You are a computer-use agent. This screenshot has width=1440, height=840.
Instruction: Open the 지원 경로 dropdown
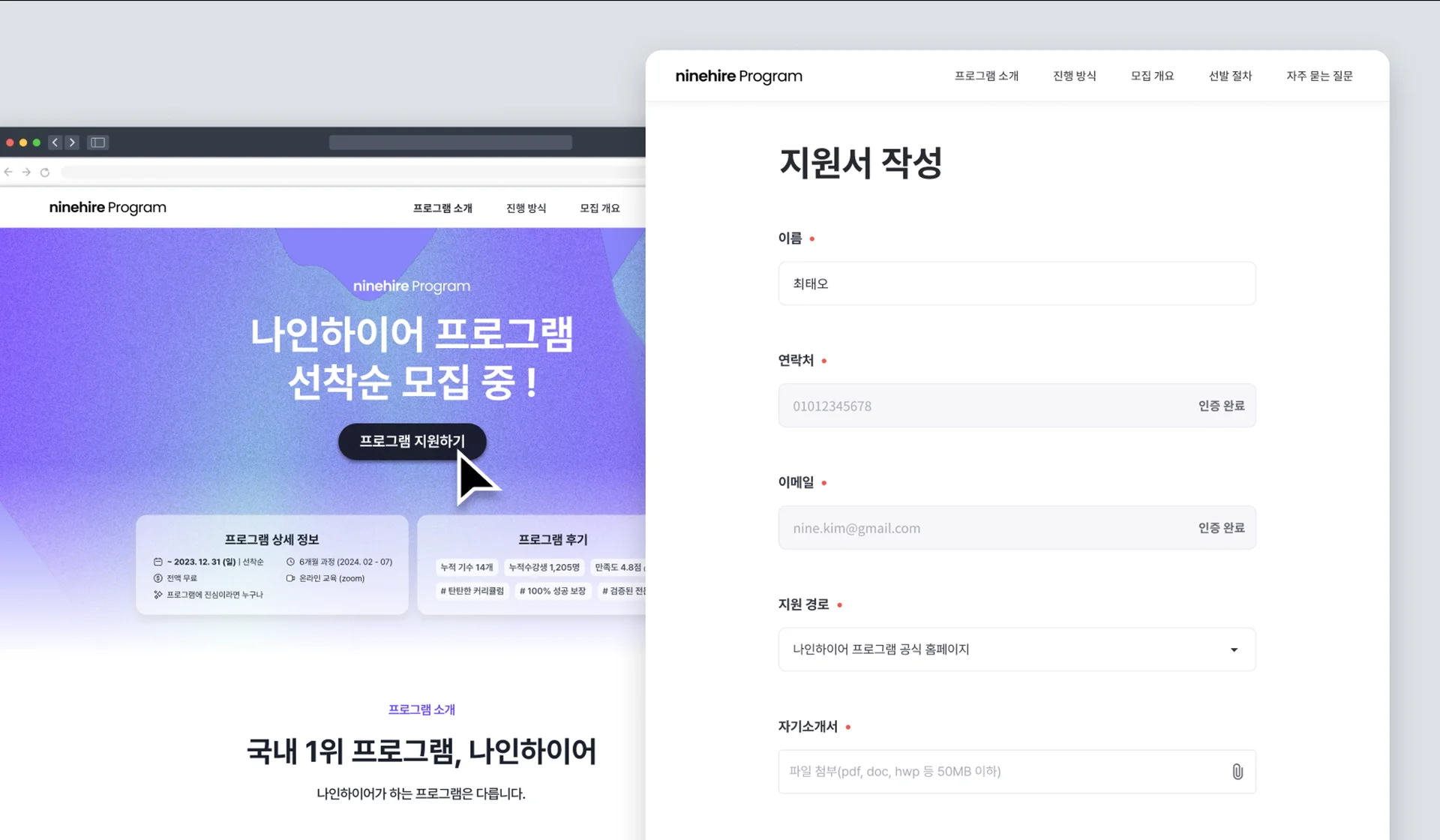pyautogui.click(x=1234, y=649)
